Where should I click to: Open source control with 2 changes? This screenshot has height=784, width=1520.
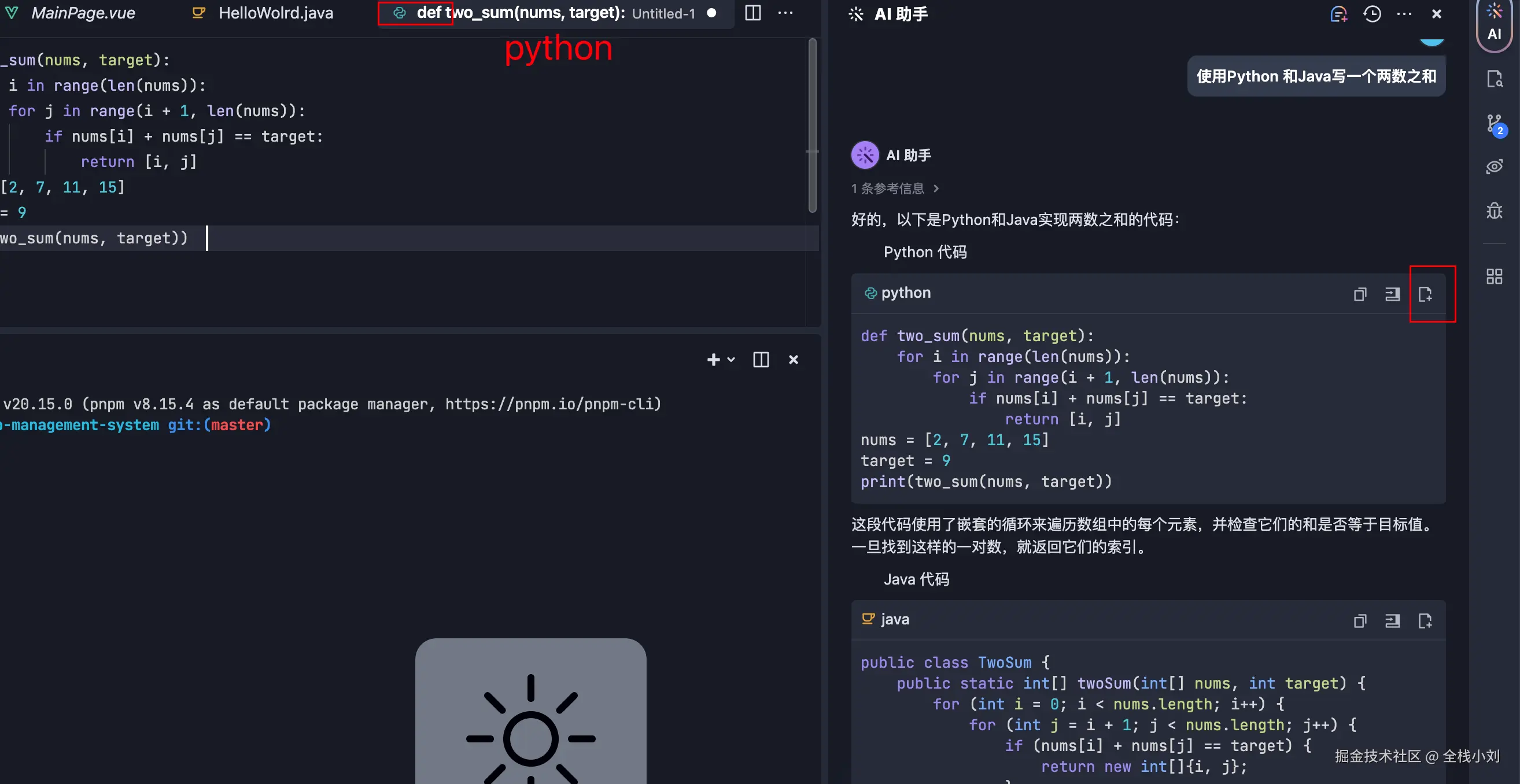pyautogui.click(x=1495, y=124)
